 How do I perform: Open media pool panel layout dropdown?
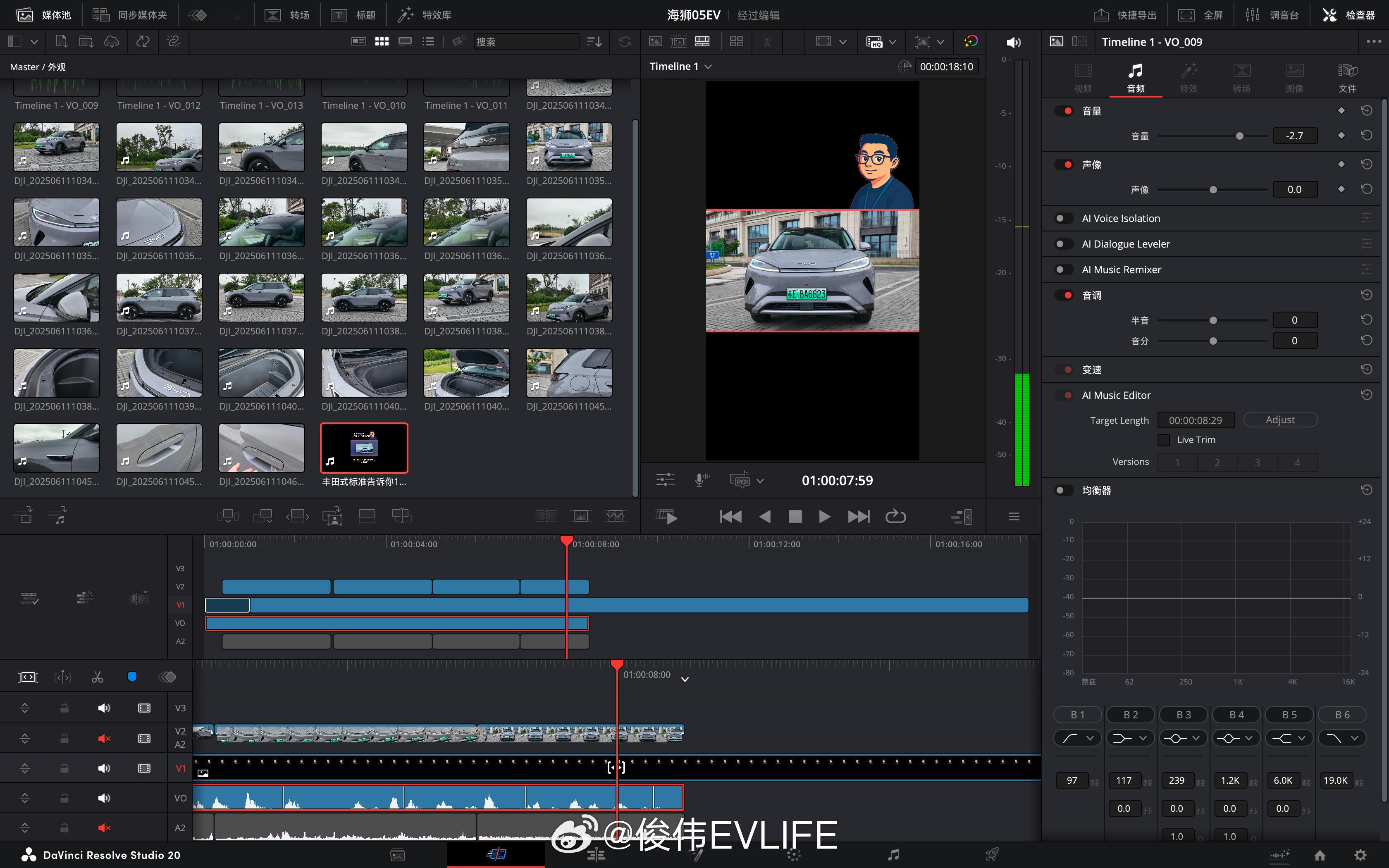pyautogui.click(x=34, y=42)
